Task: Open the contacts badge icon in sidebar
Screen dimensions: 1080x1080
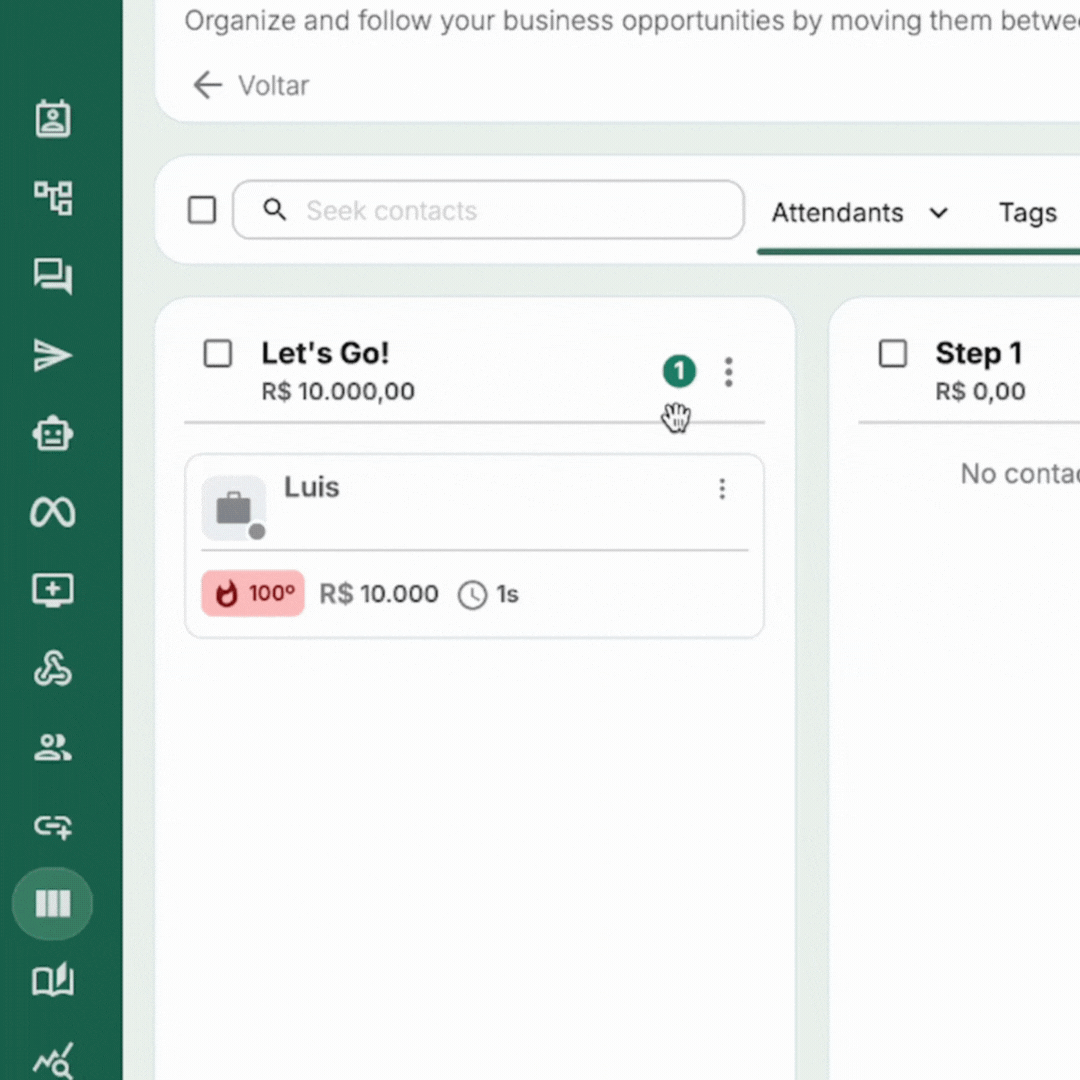Action: point(53,119)
